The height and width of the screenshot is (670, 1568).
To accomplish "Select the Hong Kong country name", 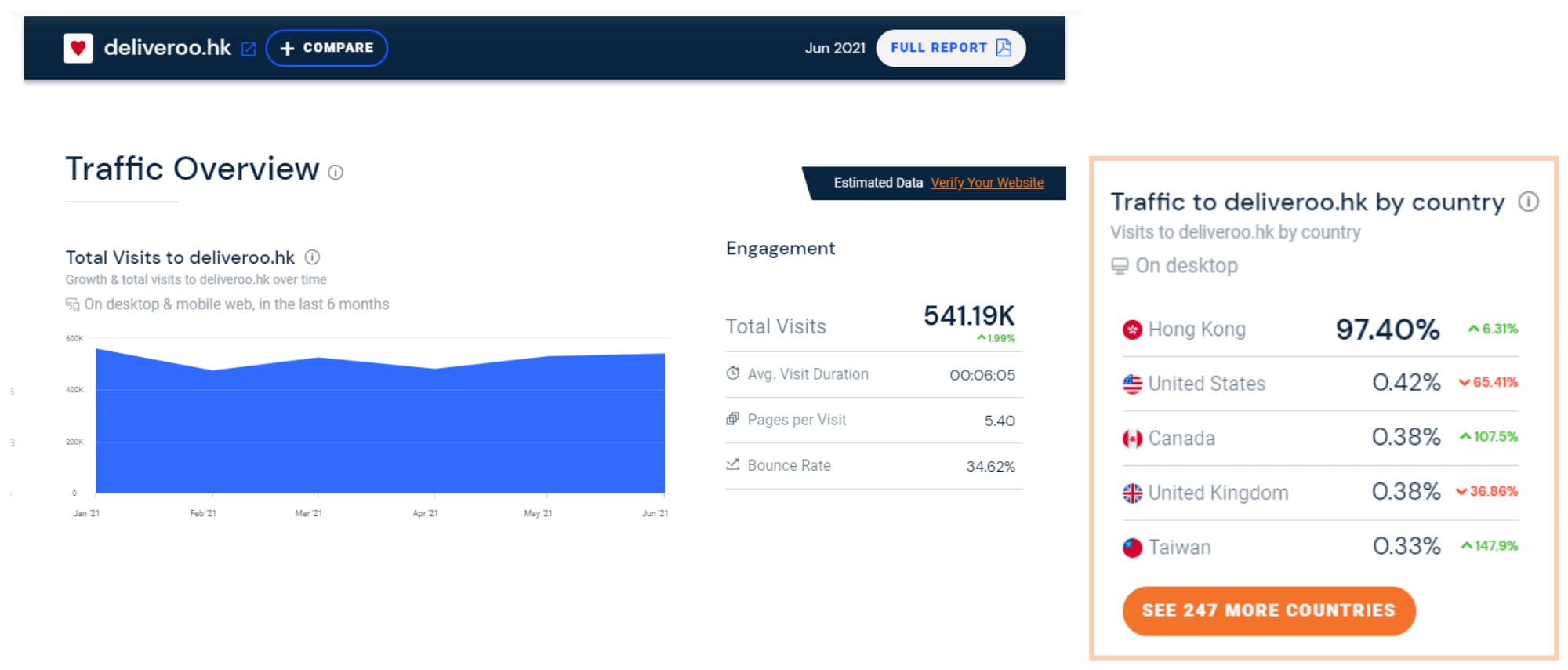I will (x=1197, y=330).
